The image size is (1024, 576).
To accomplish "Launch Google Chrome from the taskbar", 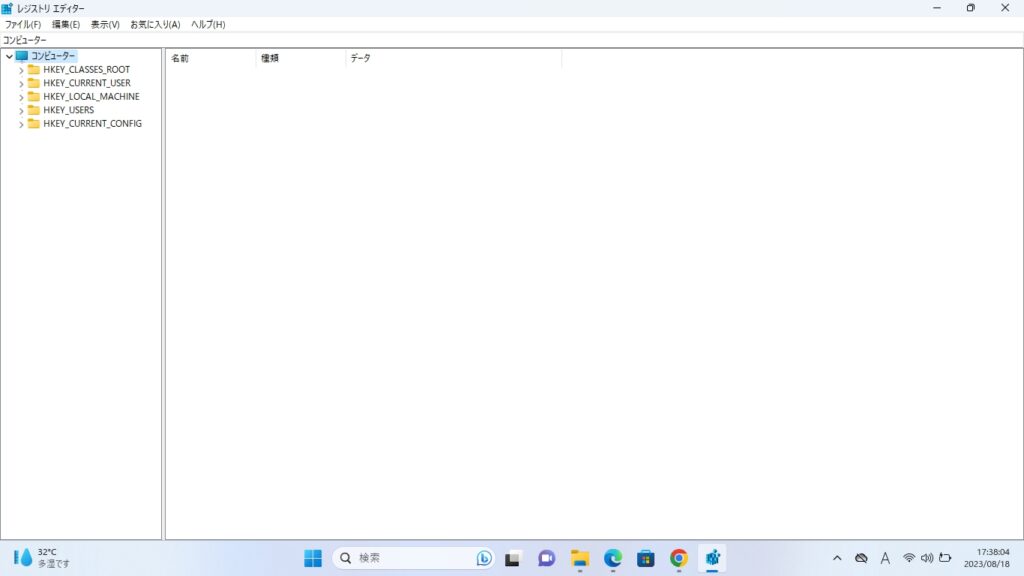I will pyautogui.click(x=679, y=558).
